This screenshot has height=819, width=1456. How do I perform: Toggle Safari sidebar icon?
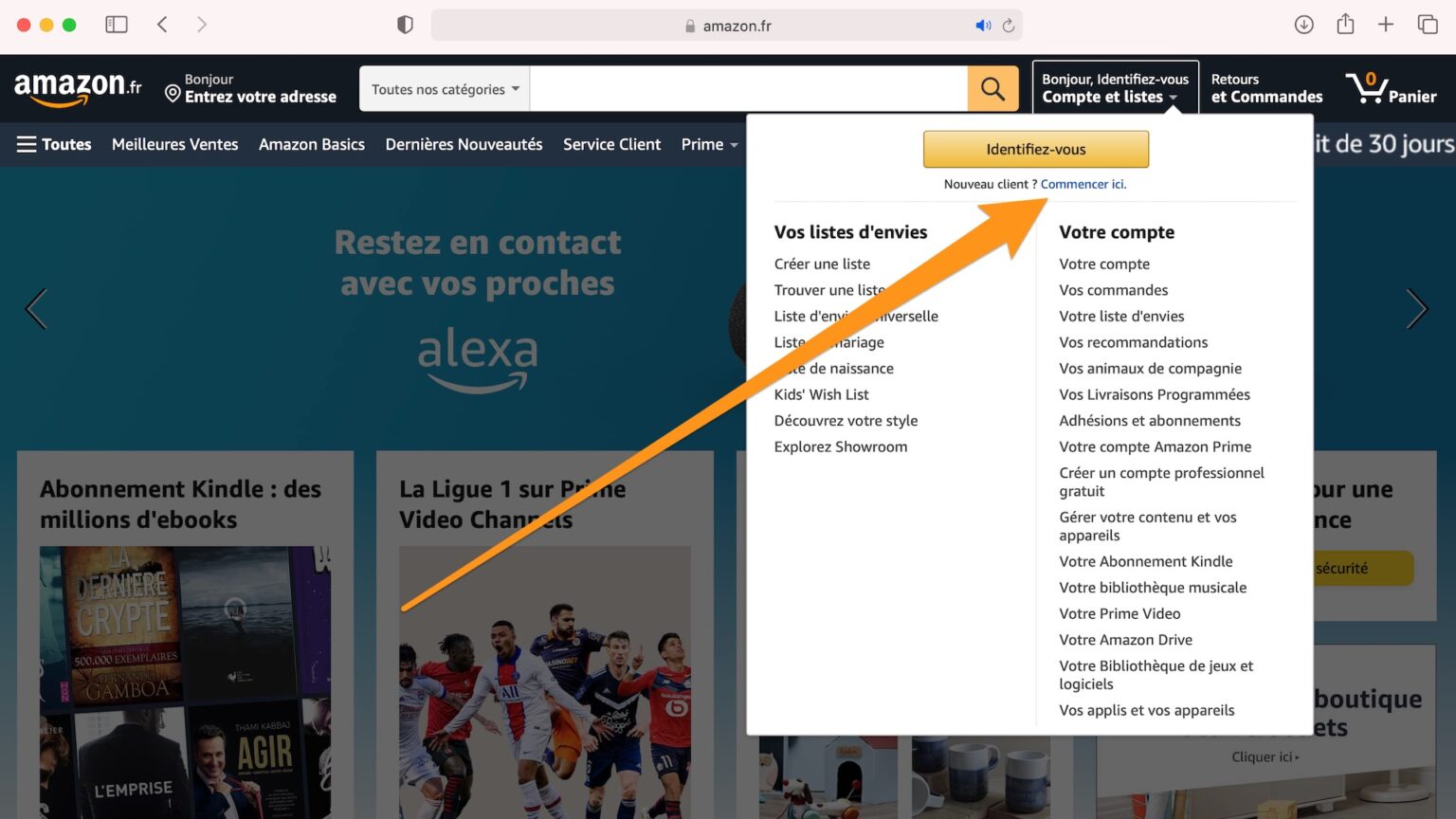pyautogui.click(x=117, y=25)
